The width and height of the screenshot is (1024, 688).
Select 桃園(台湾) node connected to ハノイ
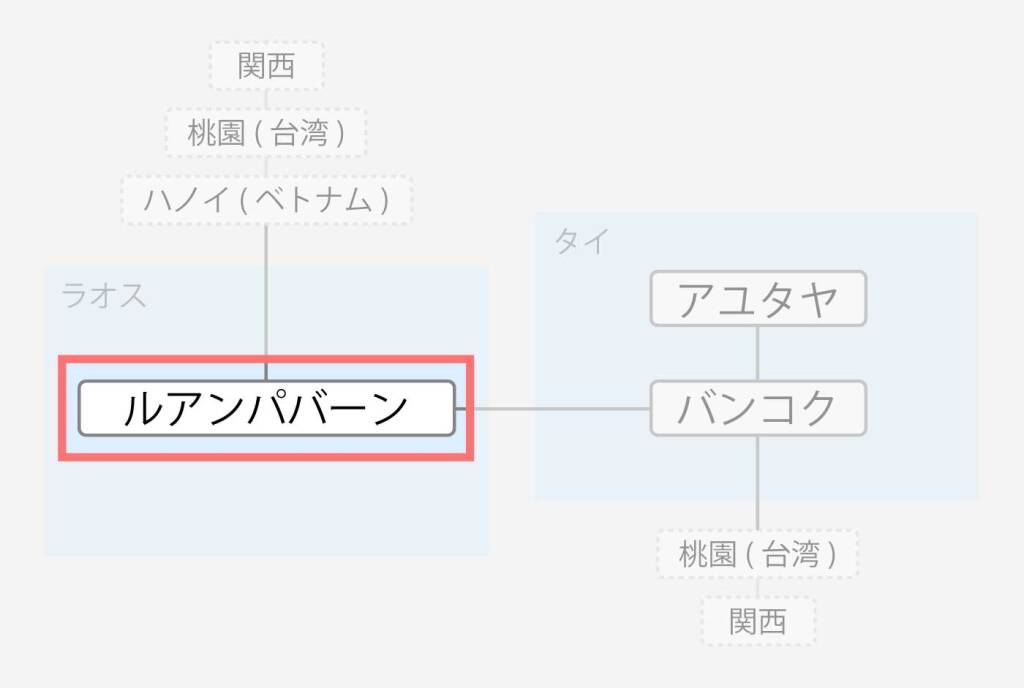[266, 133]
